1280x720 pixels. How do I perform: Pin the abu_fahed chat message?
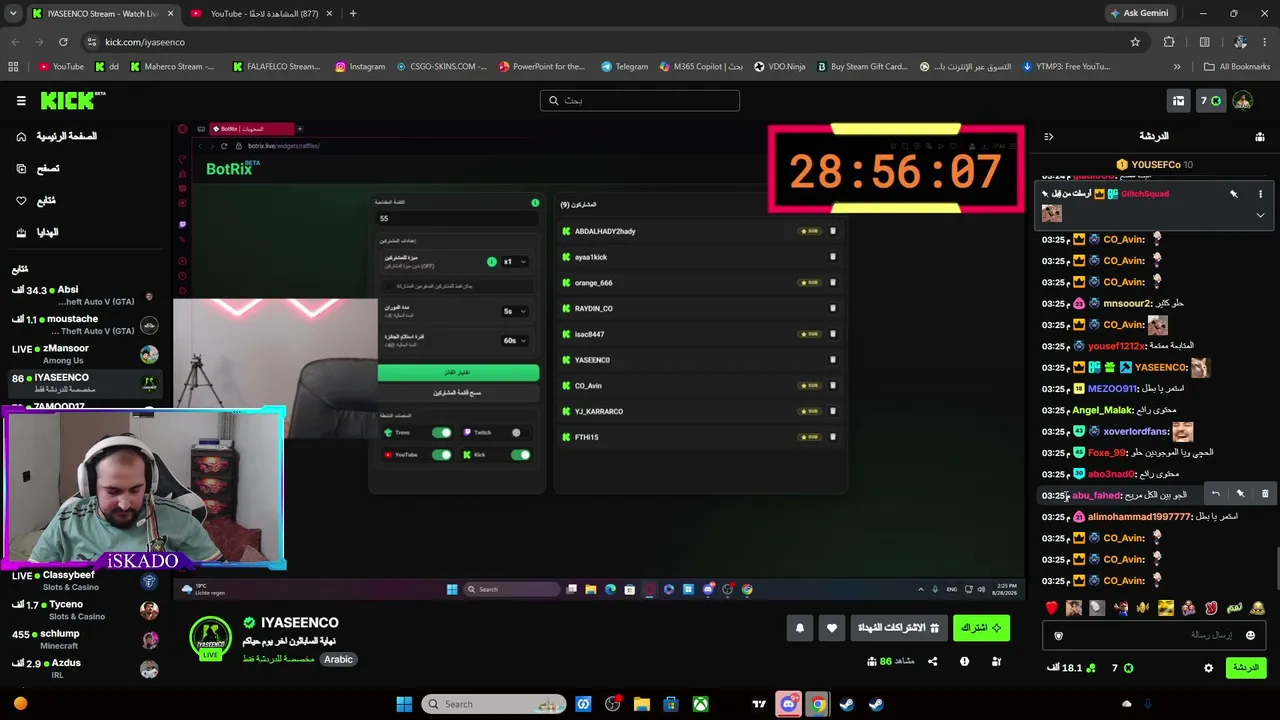click(1240, 494)
